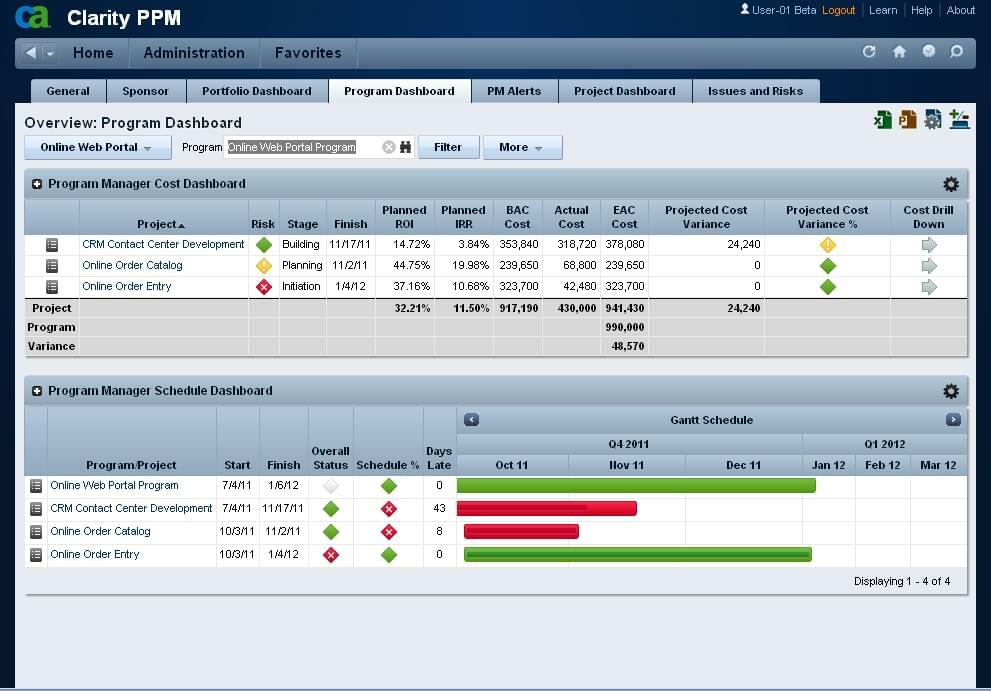This screenshot has height=691, width=991.
Task: Open the Program Manager Cost Dashboard settings gear
Action: click(x=951, y=184)
